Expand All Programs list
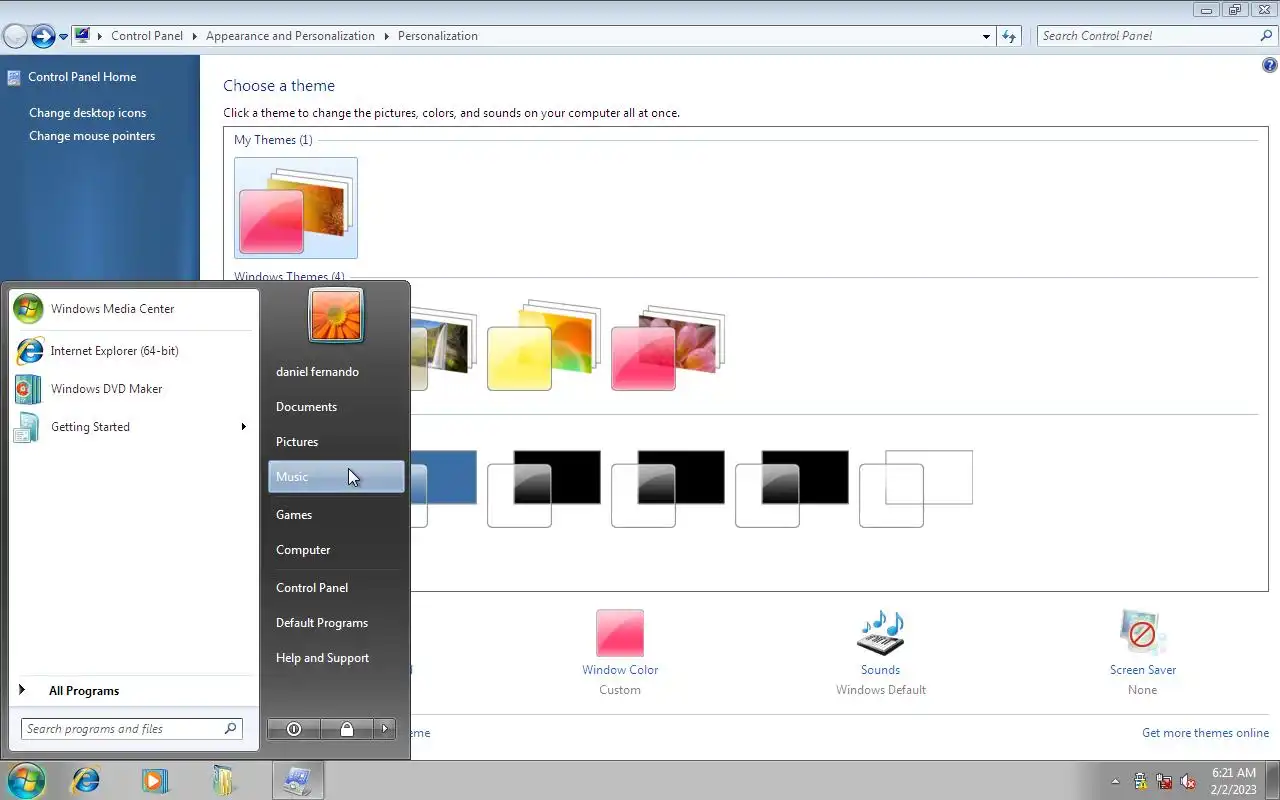The height and width of the screenshot is (800, 1280). point(134,691)
